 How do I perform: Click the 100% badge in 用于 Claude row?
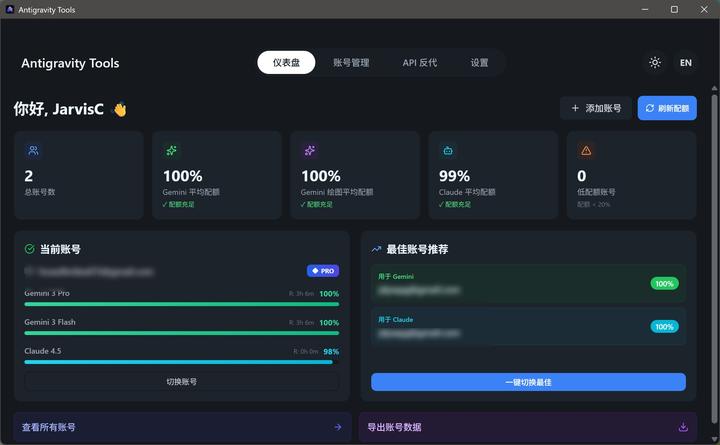pos(664,327)
